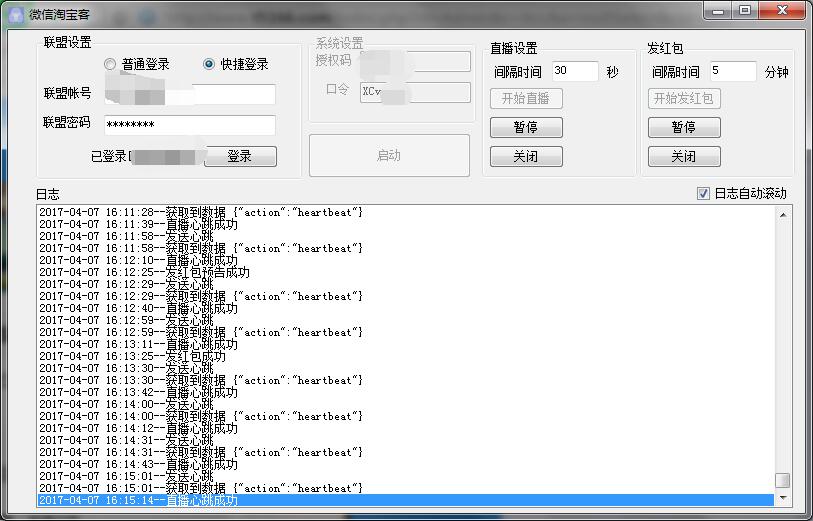This screenshot has width=813, height=521.
Task: Select log row 16:15:14 直播心跳成功
Action: tap(405, 500)
